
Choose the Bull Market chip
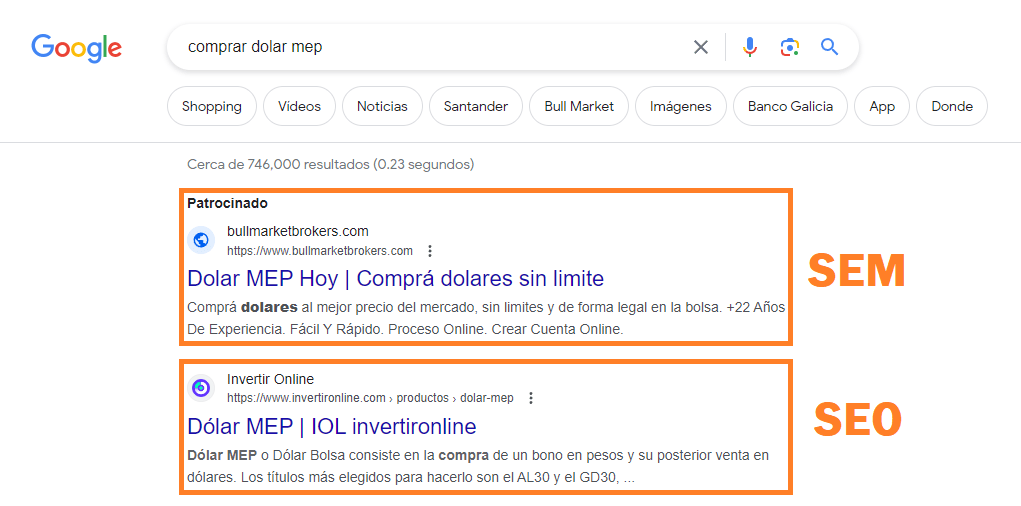pos(579,106)
